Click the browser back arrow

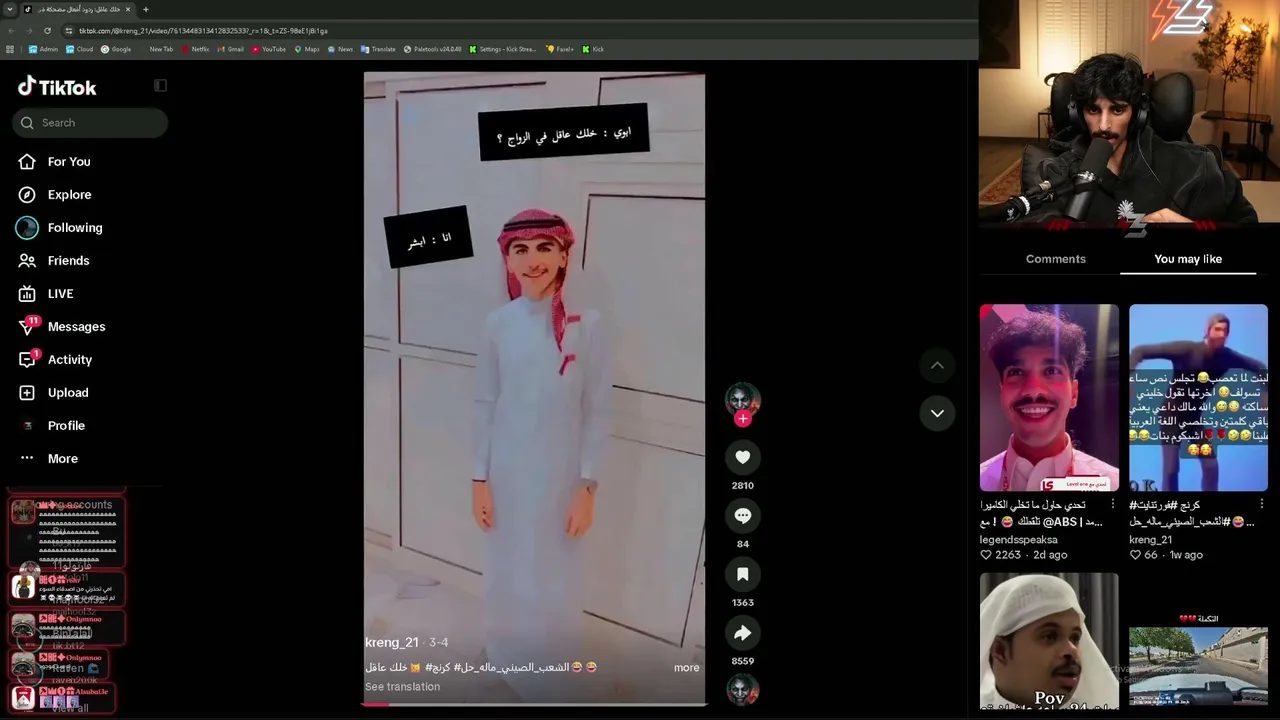tap(11, 31)
